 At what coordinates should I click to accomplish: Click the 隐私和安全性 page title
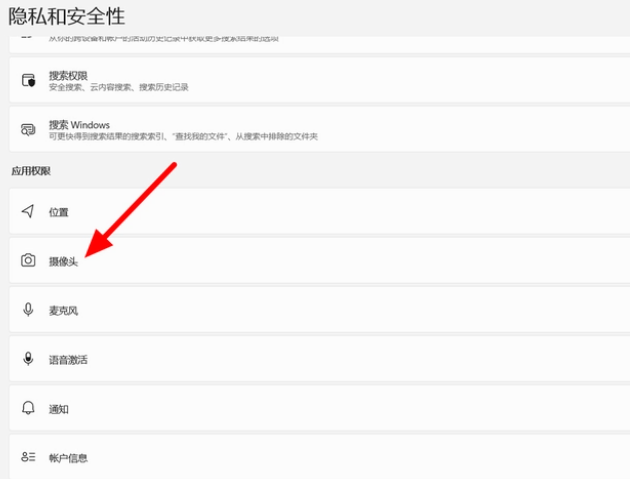(68, 15)
